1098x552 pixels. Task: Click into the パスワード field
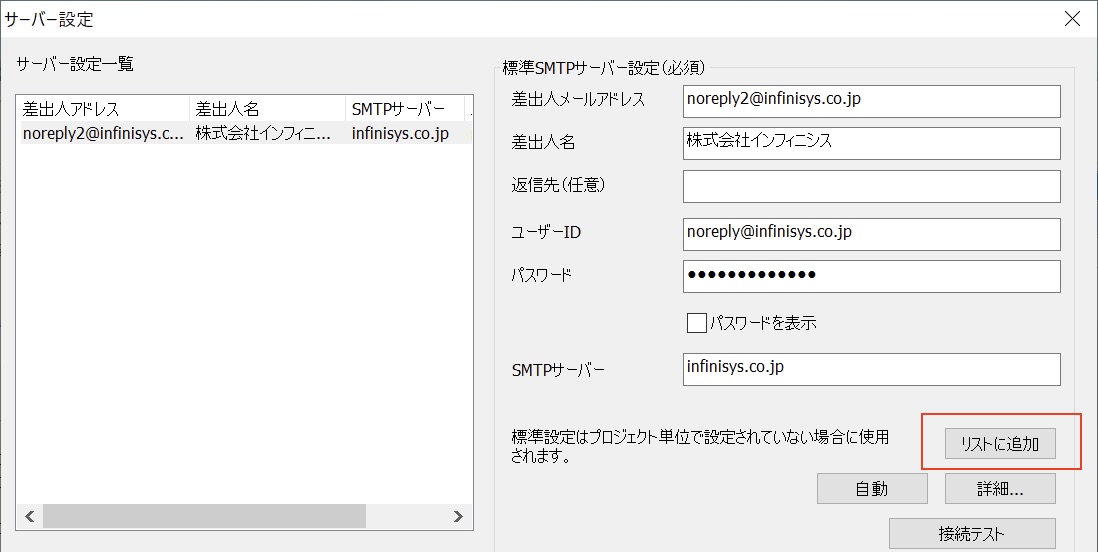click(870, 276)
